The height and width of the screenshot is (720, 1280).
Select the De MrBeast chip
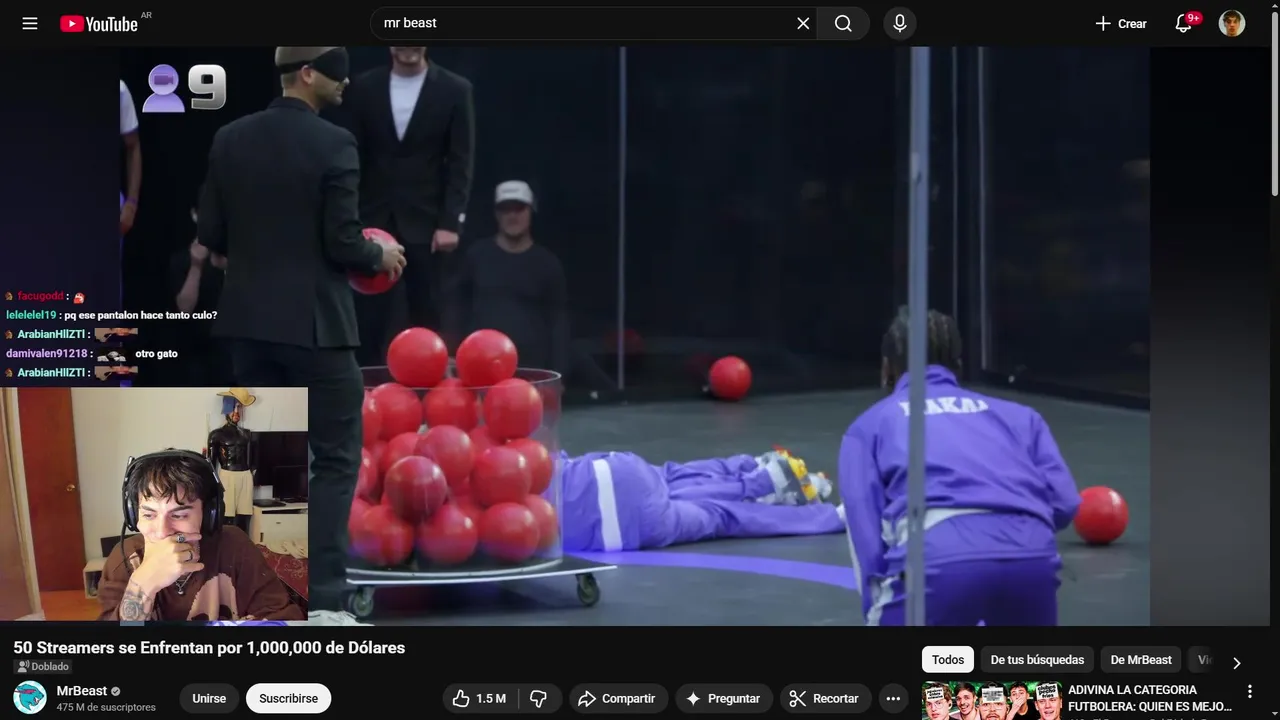point(1141,659)
